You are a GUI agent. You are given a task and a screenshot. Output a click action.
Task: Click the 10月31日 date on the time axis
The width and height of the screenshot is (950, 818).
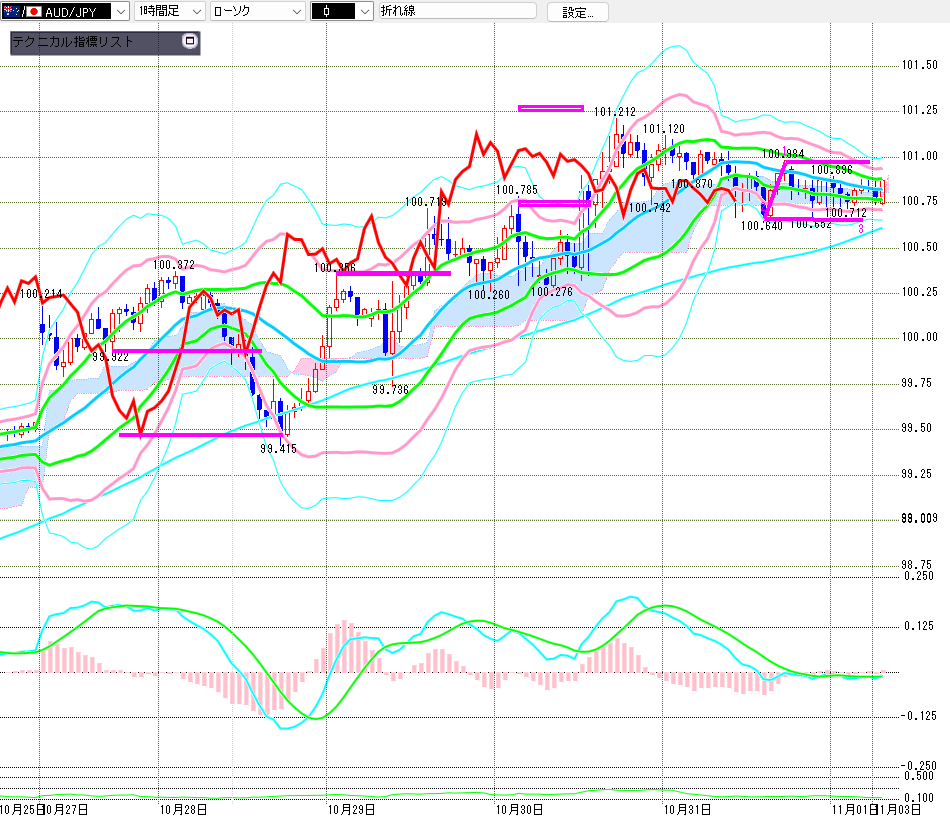click(x=688, y=808)
